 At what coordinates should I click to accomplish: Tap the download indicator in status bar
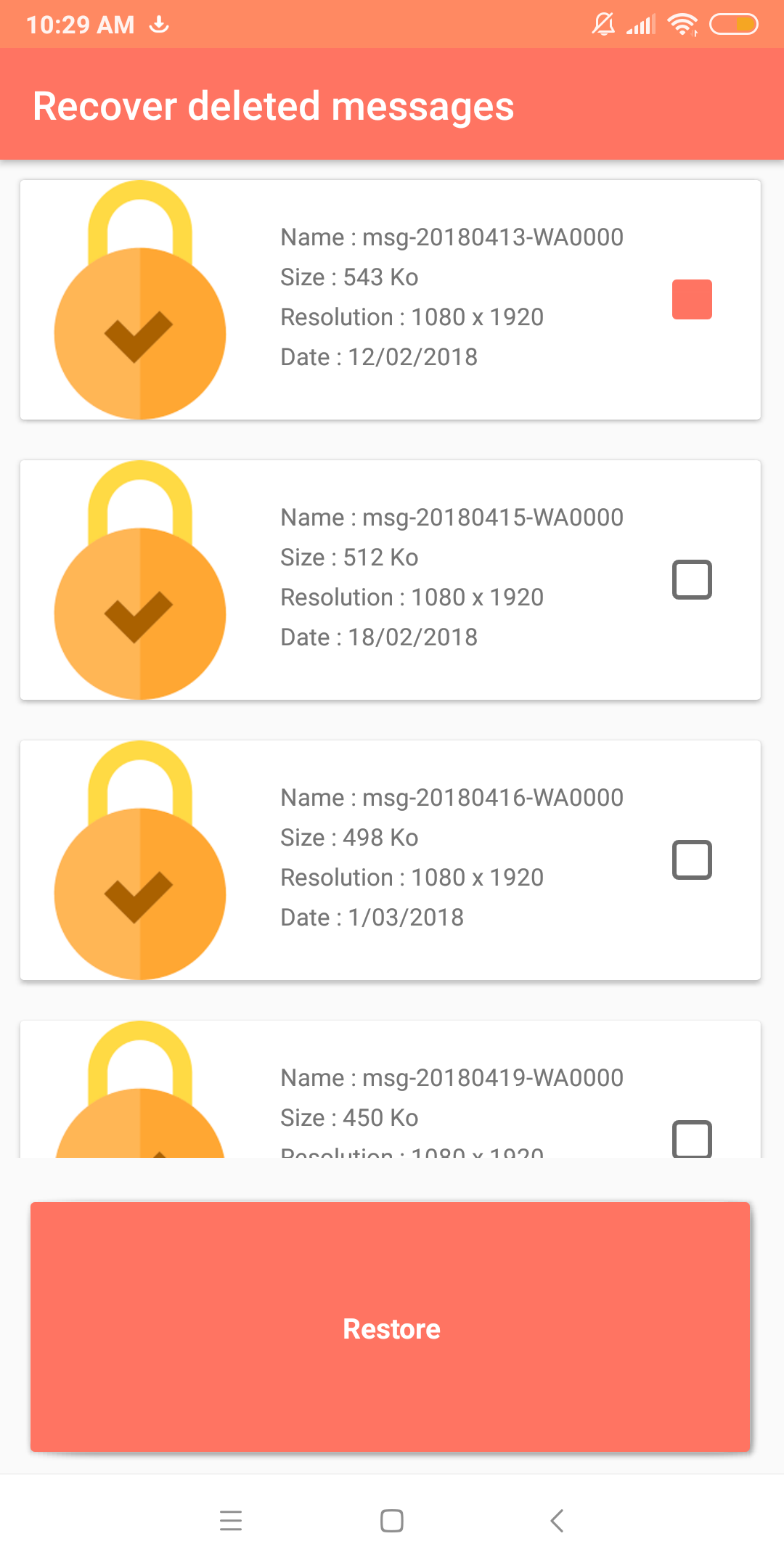pos(159,25)
